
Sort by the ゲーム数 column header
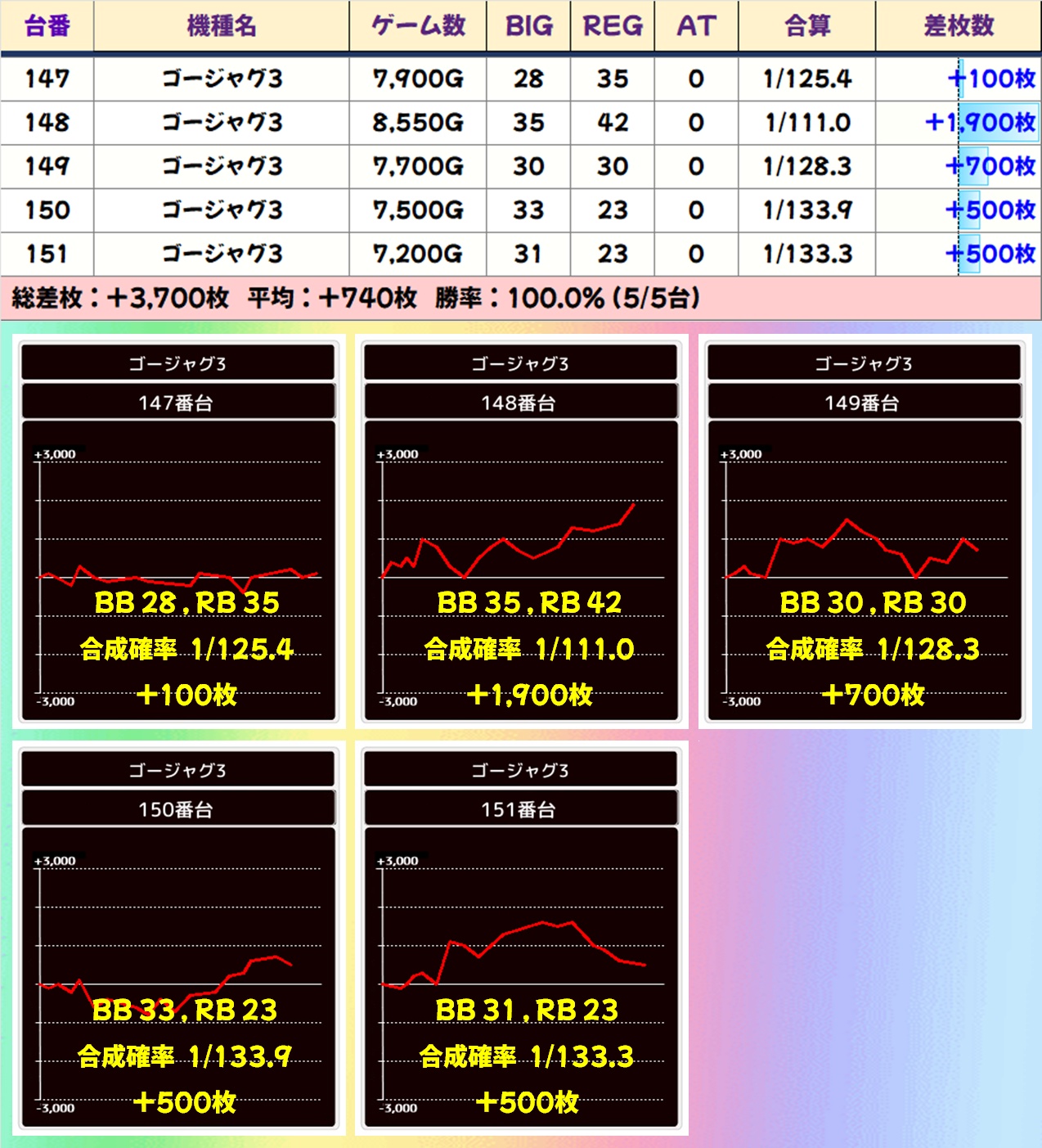[418, 26]
